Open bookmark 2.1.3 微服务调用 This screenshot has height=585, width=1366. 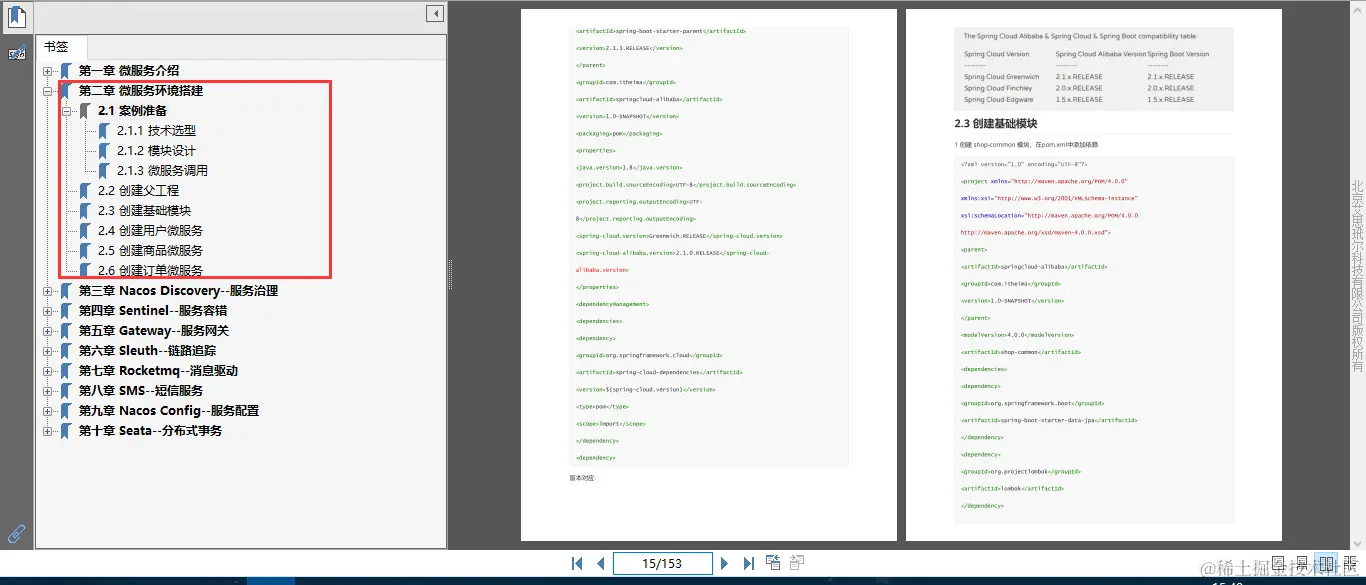click(x=162, y=171)
